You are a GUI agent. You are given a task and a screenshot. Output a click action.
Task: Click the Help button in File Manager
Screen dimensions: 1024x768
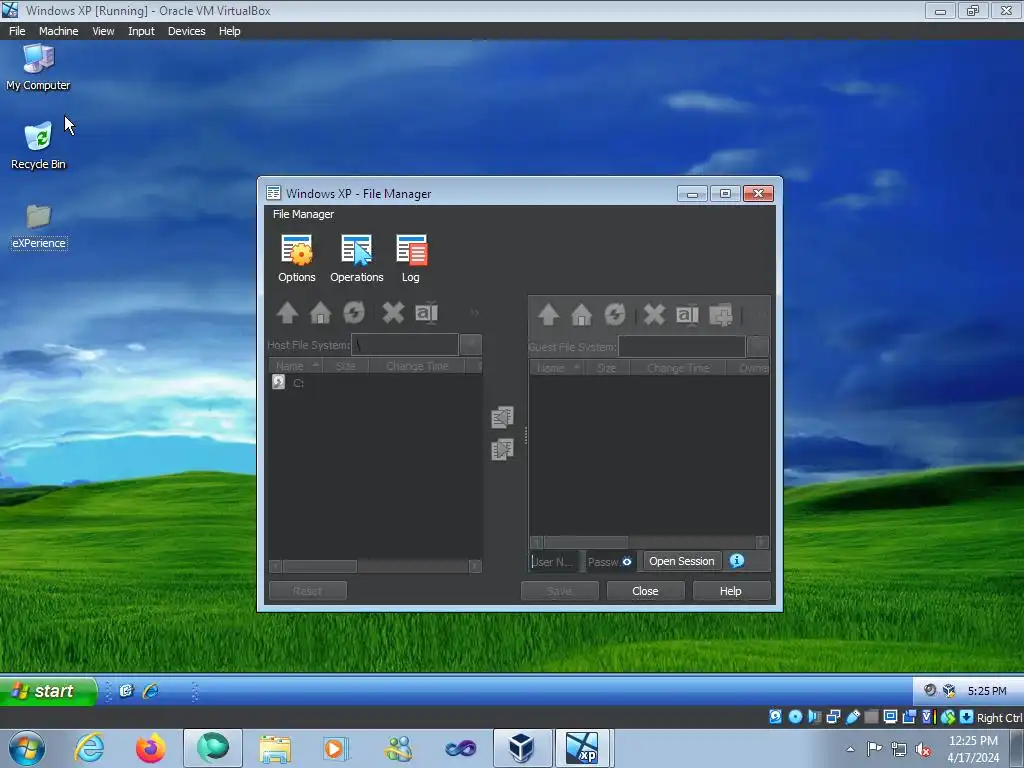[x=731, y=590]
